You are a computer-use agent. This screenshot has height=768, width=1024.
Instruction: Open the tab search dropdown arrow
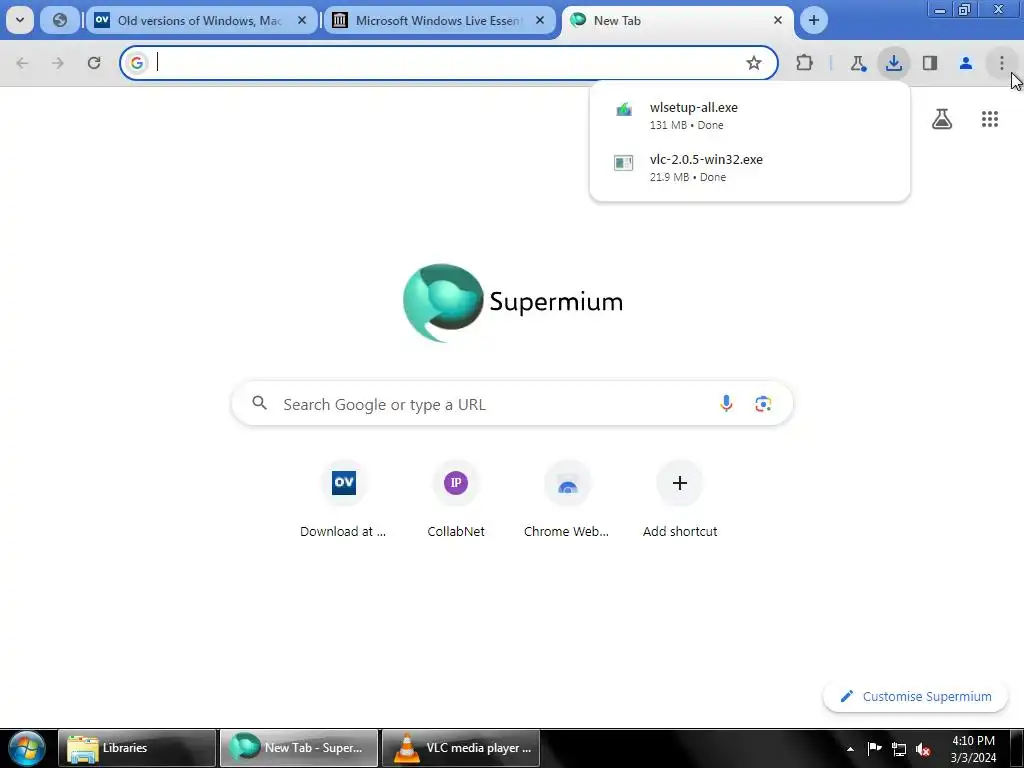(x=20, y=20)
